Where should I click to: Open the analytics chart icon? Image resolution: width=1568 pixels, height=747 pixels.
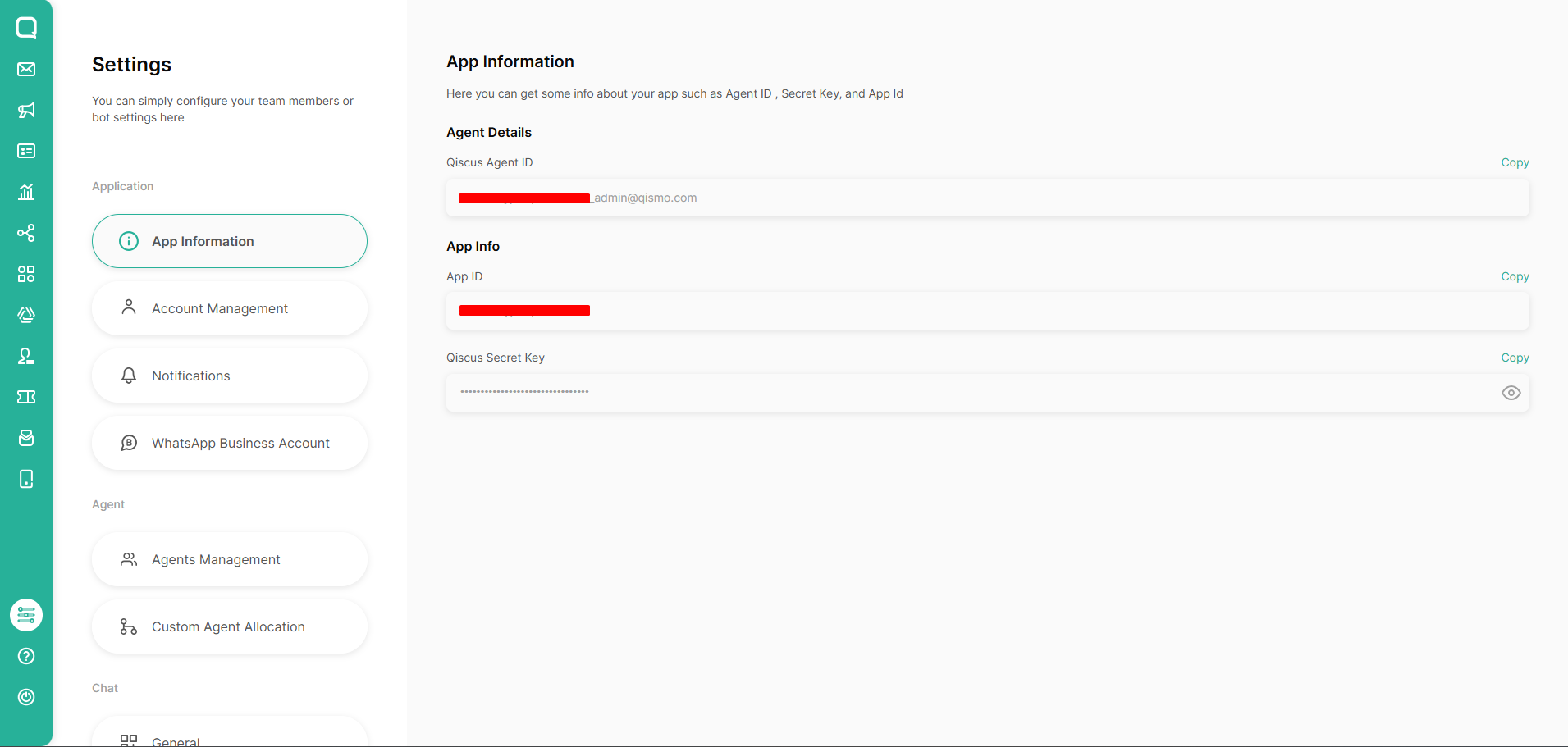[26, 192]
